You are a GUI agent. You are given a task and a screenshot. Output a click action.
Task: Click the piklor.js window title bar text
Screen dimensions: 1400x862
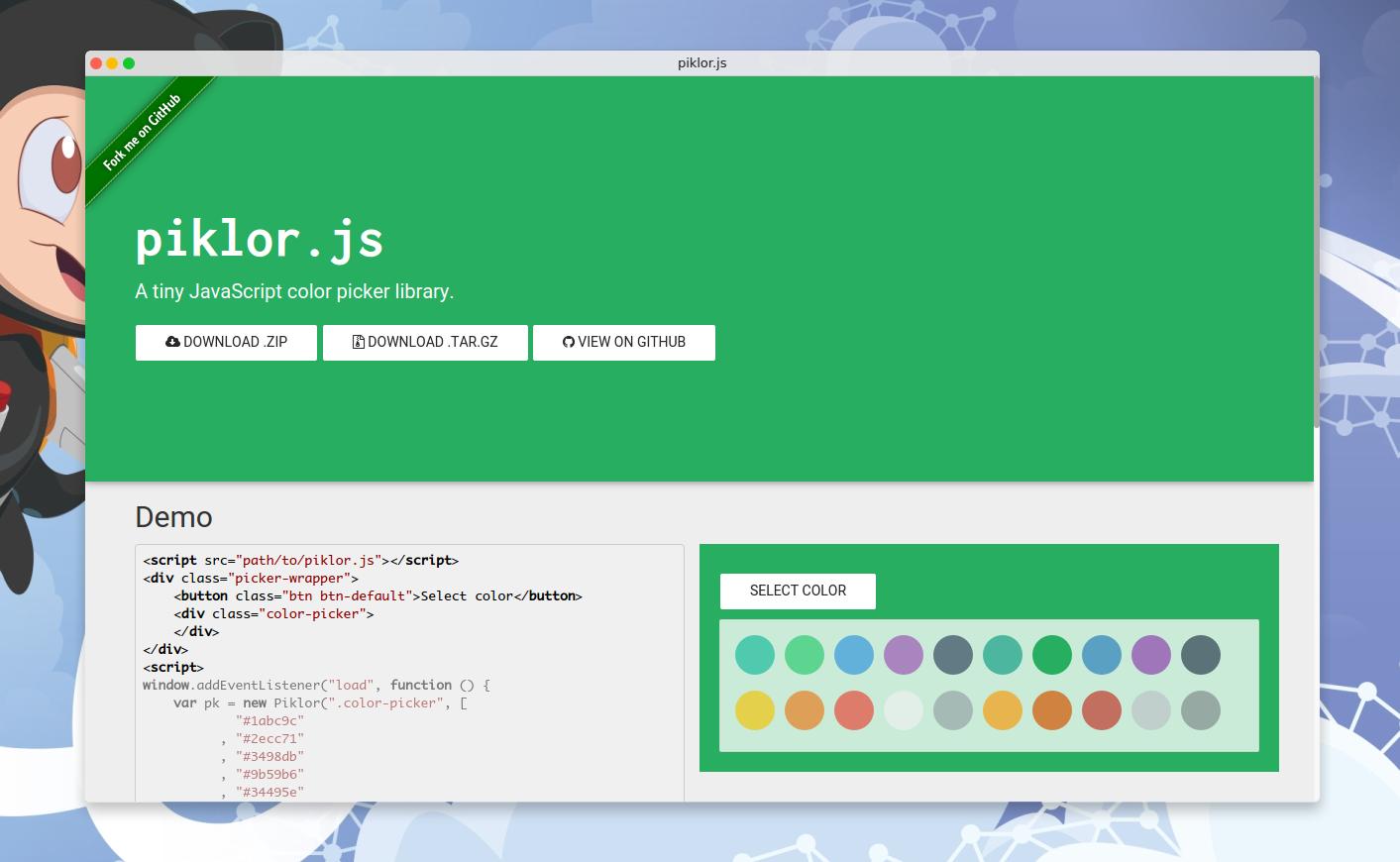point(702,62)
